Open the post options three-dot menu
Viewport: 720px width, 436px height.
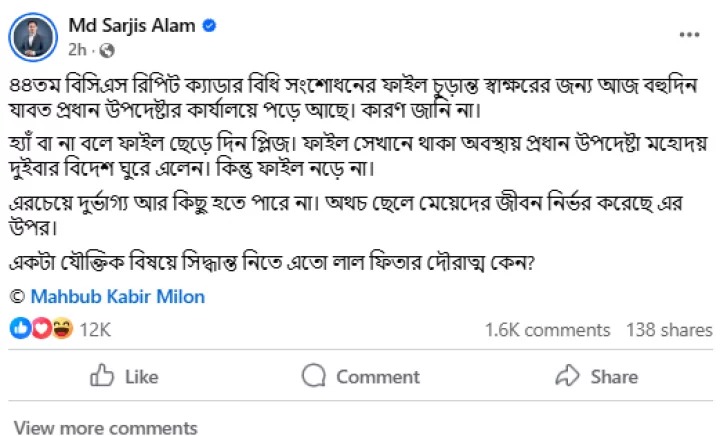tap(689, 33)
